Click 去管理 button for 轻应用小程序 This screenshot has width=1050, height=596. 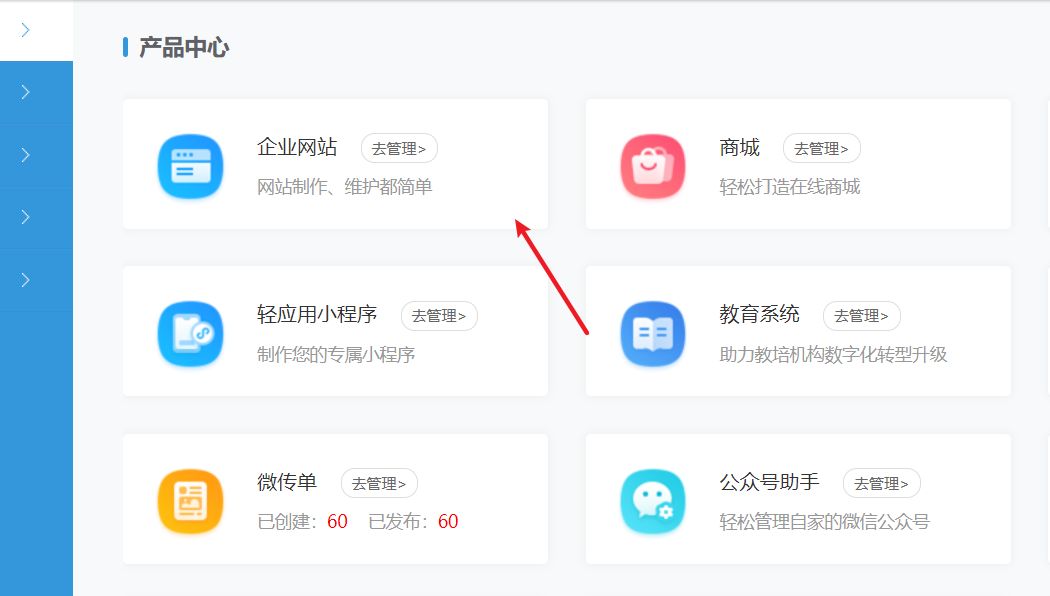(439, 315)
